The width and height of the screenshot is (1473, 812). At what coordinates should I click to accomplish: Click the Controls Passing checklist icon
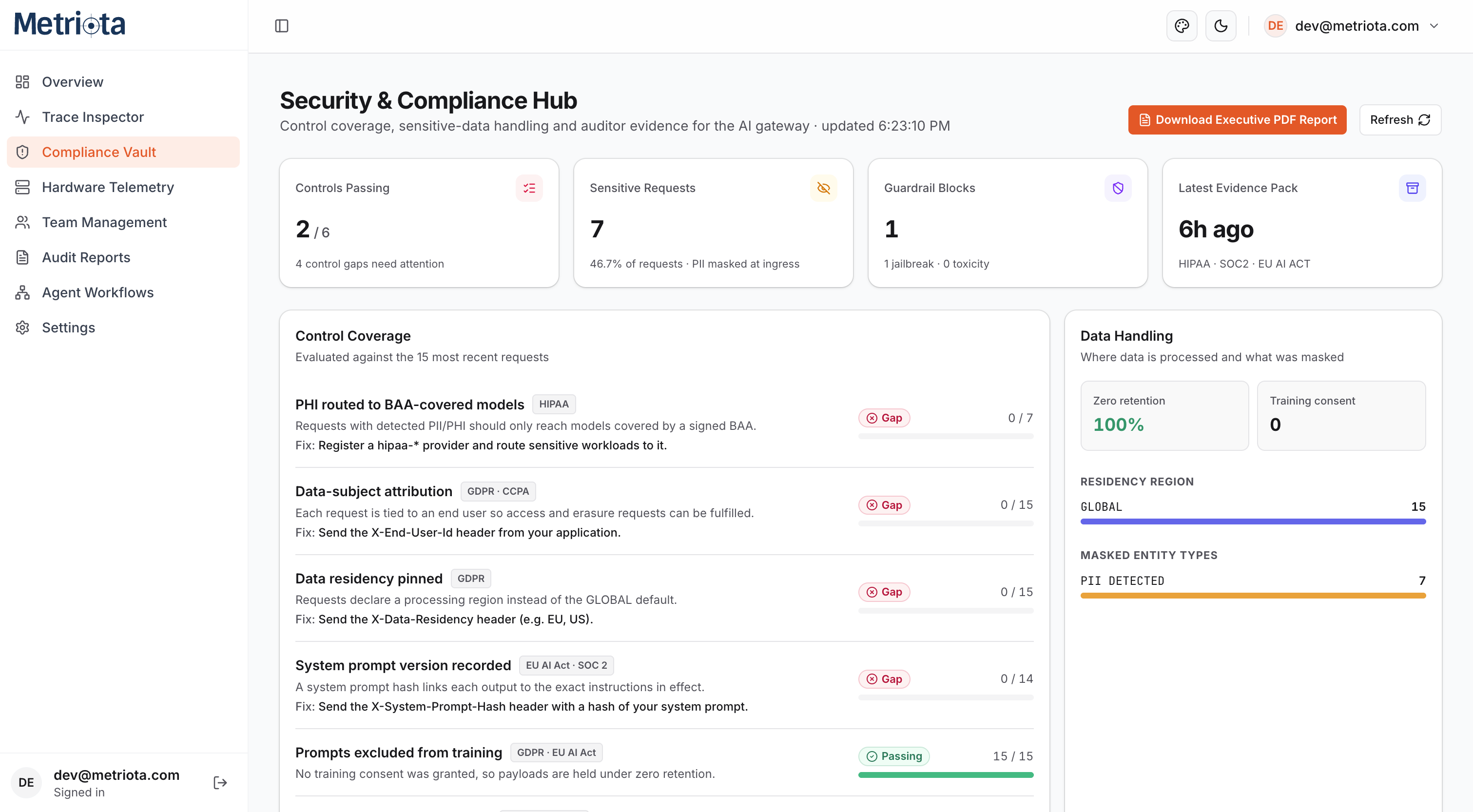tap(529, 188)
